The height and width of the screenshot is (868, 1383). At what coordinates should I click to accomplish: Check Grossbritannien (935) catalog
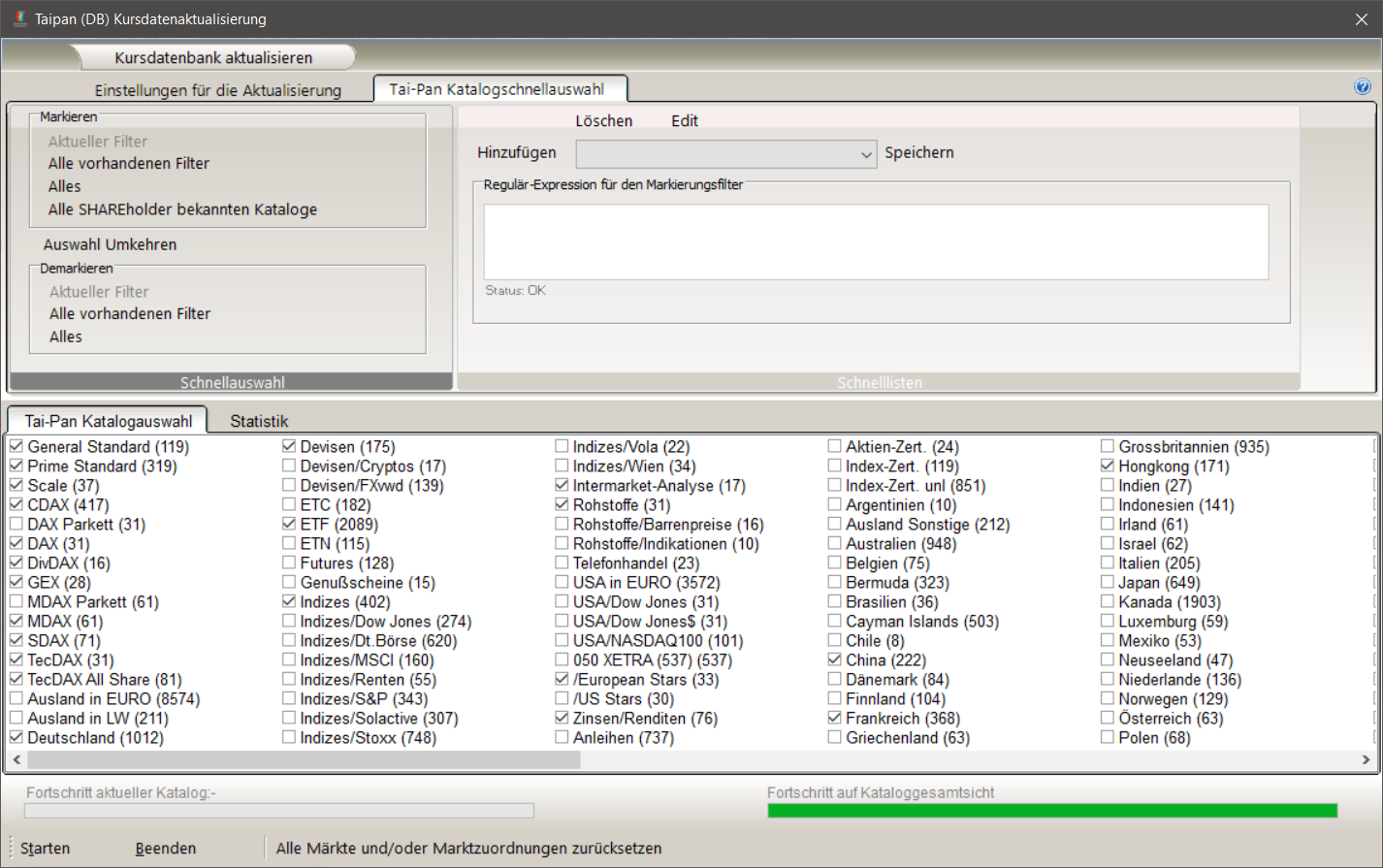tap(1108, 447)
